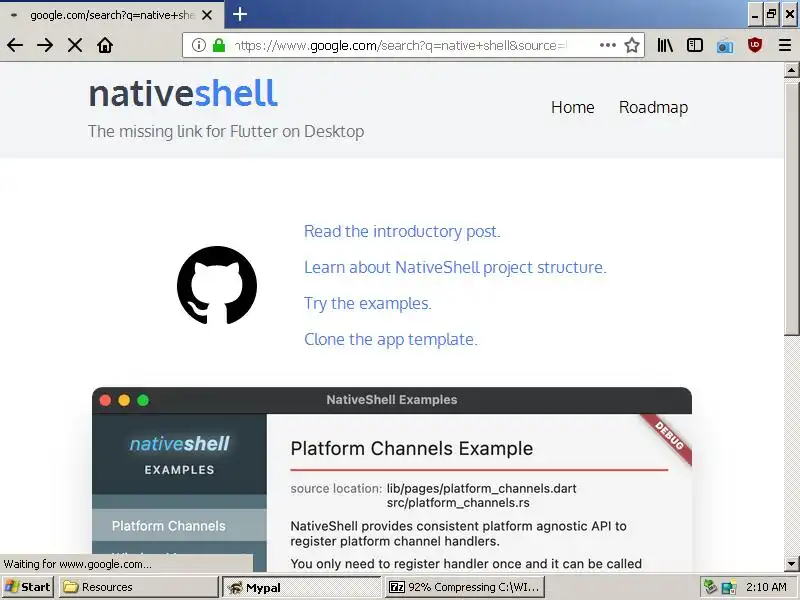Click the scrollbar up arrow
The image size is (800, 600).
tap(791, 70)
